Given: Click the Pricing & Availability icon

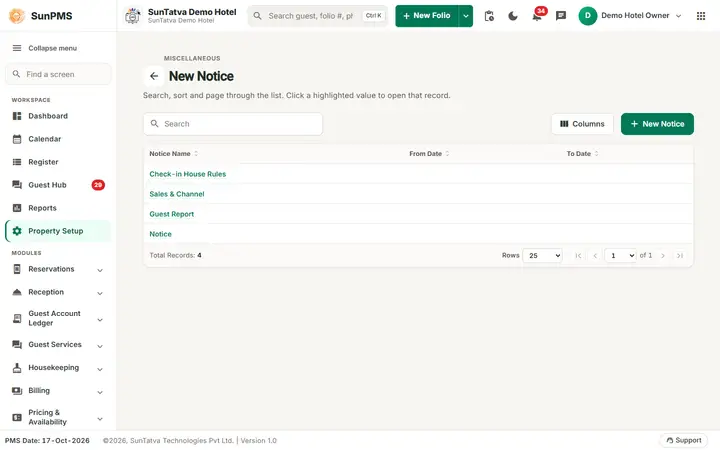Looking at the screenshot, I should tap(17, 417).
